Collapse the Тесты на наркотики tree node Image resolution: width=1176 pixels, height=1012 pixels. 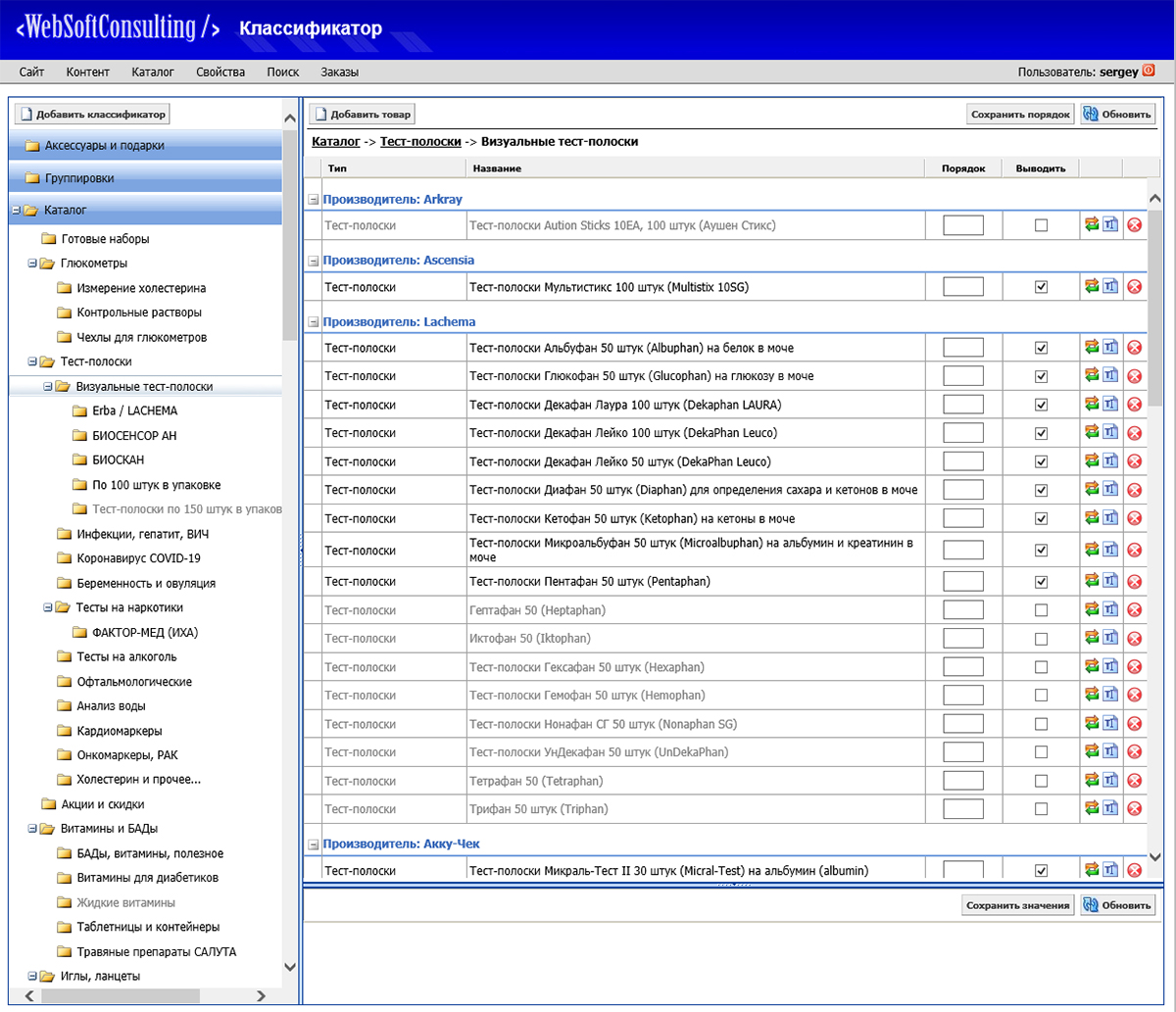click(x=47, y=607)
